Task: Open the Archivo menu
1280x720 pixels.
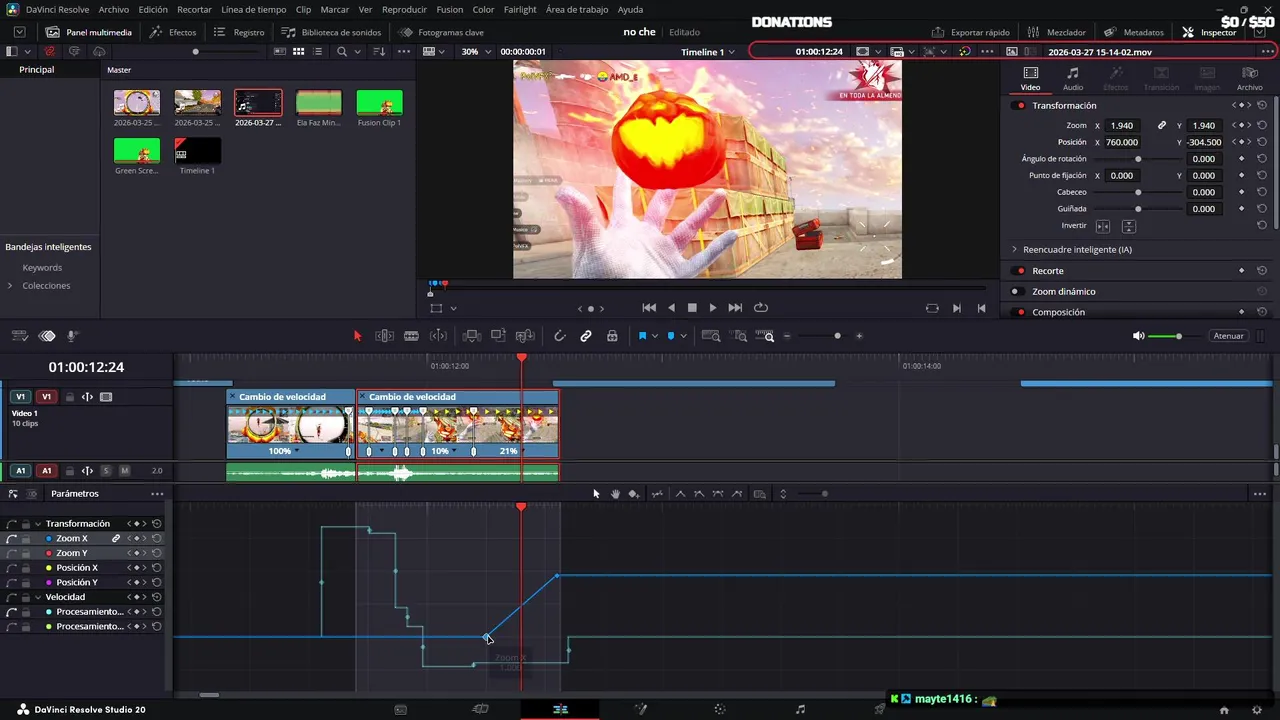Action: [x=113, y=9]
